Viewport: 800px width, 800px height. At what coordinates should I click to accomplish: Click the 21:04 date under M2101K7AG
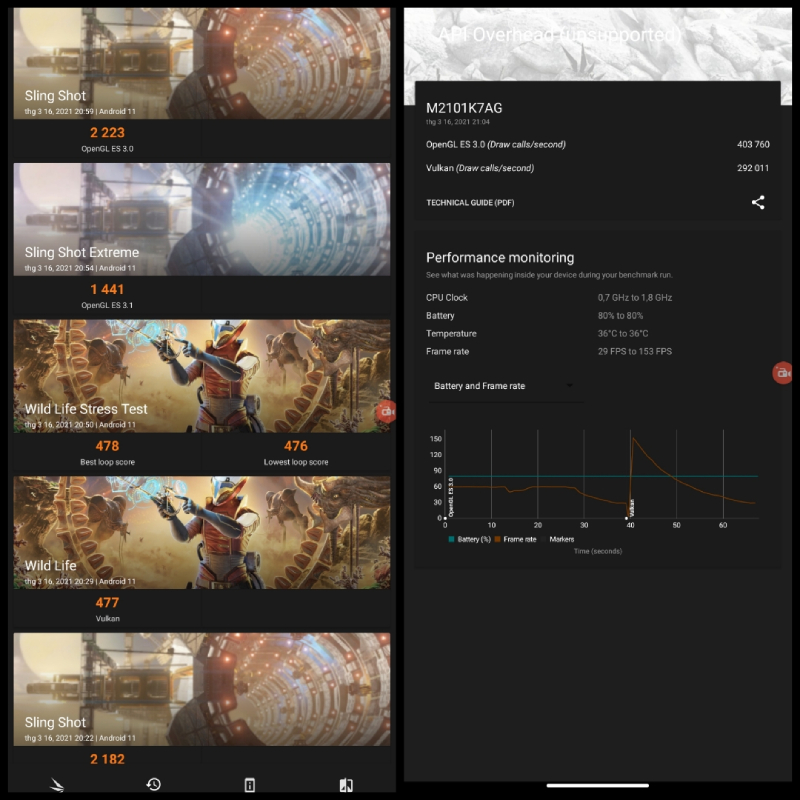click(x=458, y=121)
